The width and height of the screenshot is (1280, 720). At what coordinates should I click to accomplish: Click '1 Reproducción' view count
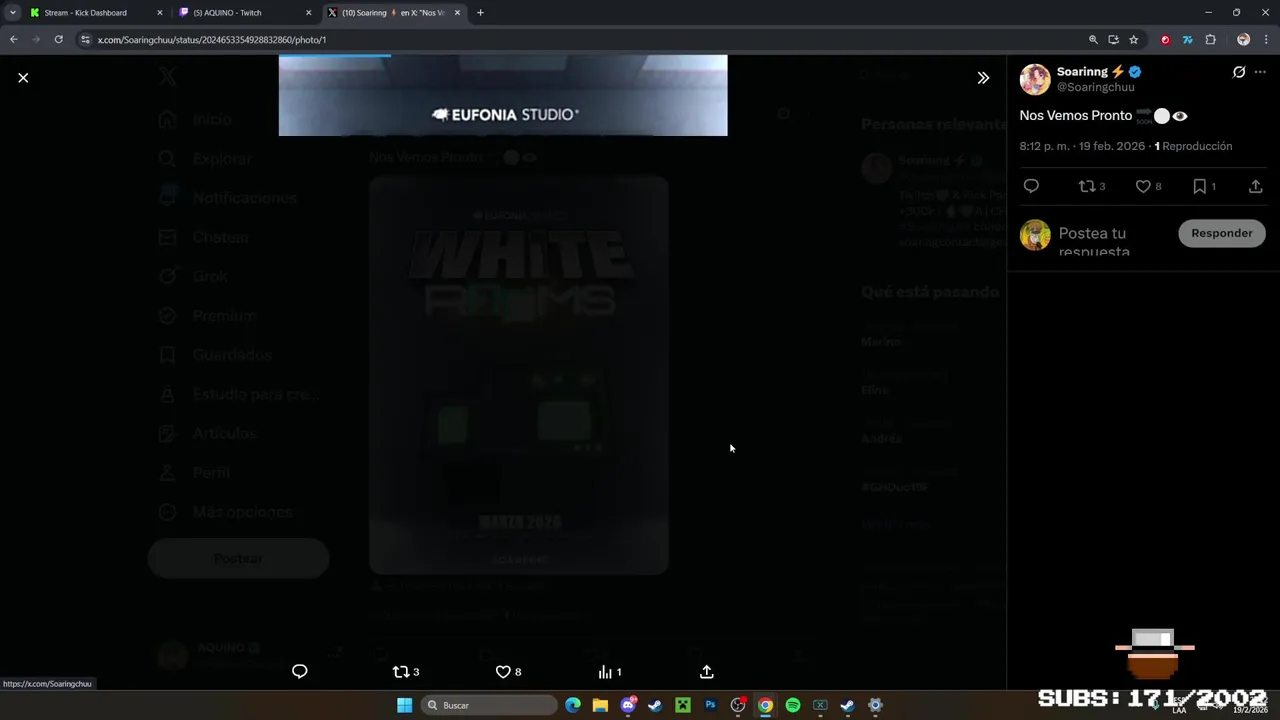click(x=1193, y=146)
